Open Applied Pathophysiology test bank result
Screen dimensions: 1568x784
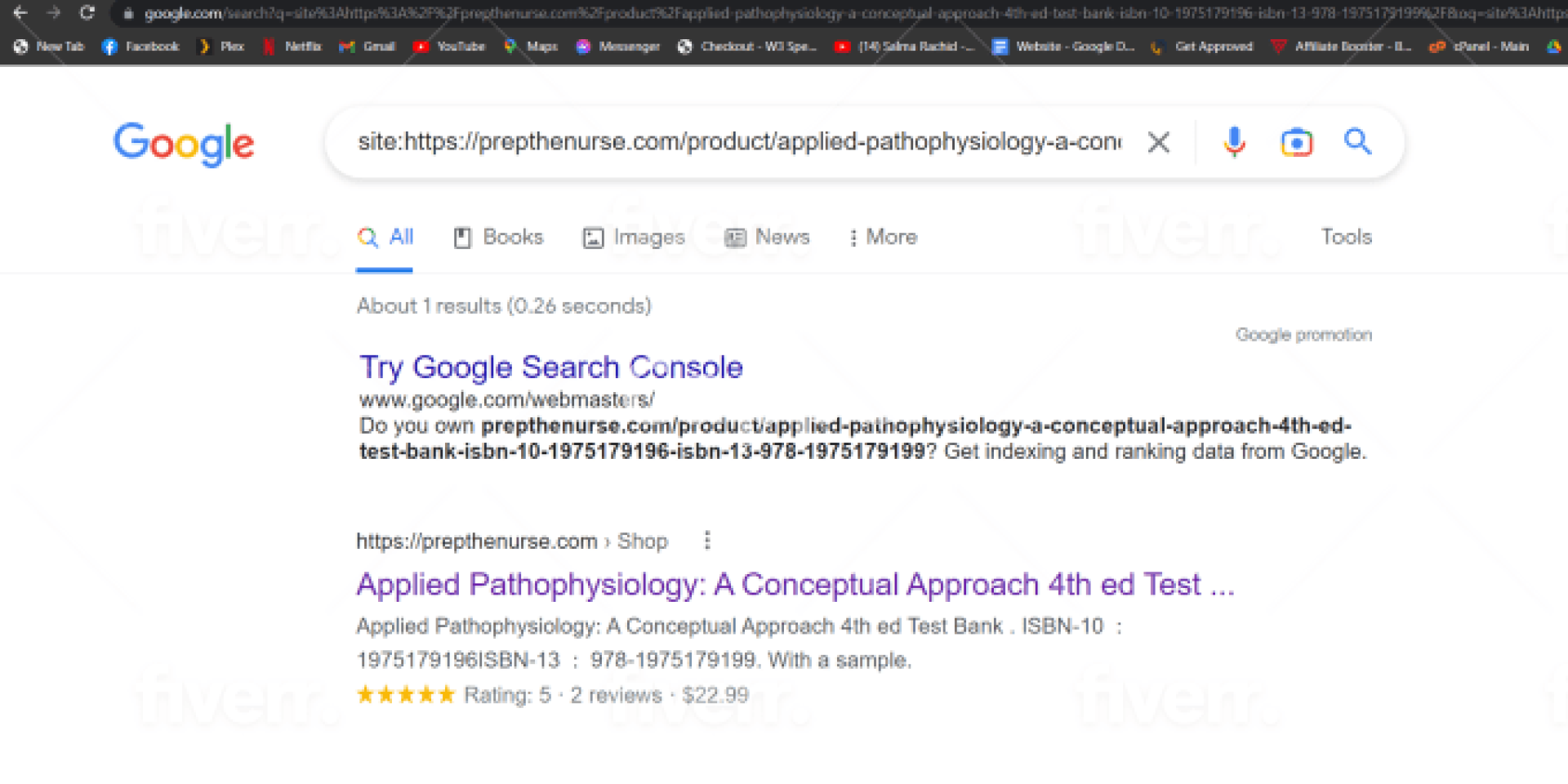(795, 585)
